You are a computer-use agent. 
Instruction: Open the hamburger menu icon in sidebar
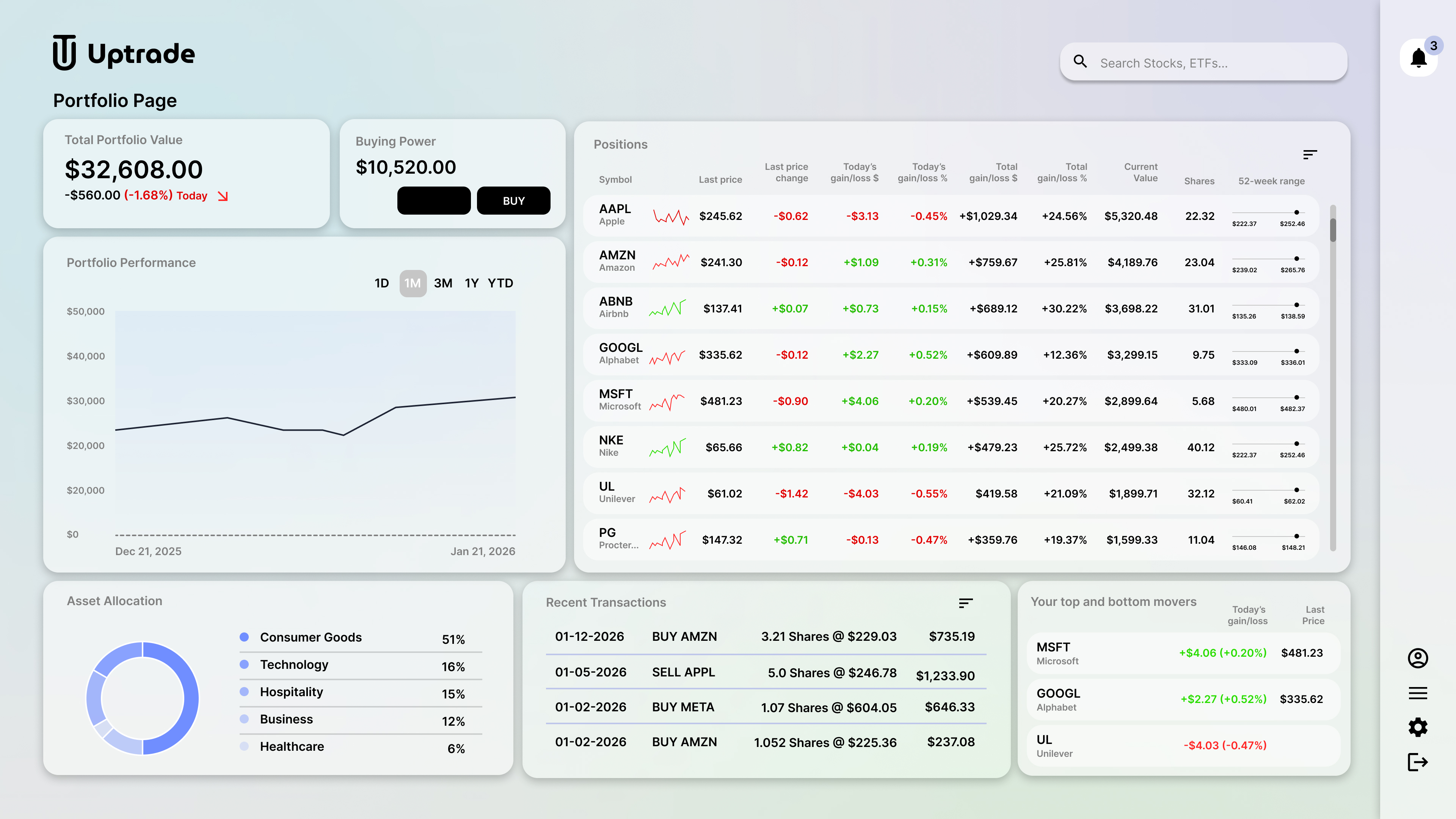pyautogui.click(x=1418, y=693)
